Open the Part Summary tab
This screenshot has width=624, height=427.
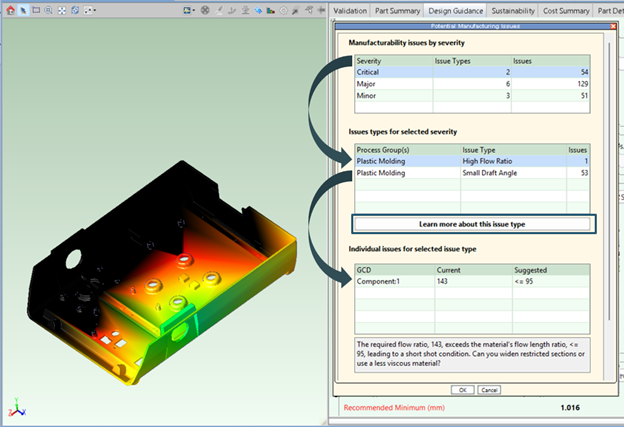click(x=399, y=10)
